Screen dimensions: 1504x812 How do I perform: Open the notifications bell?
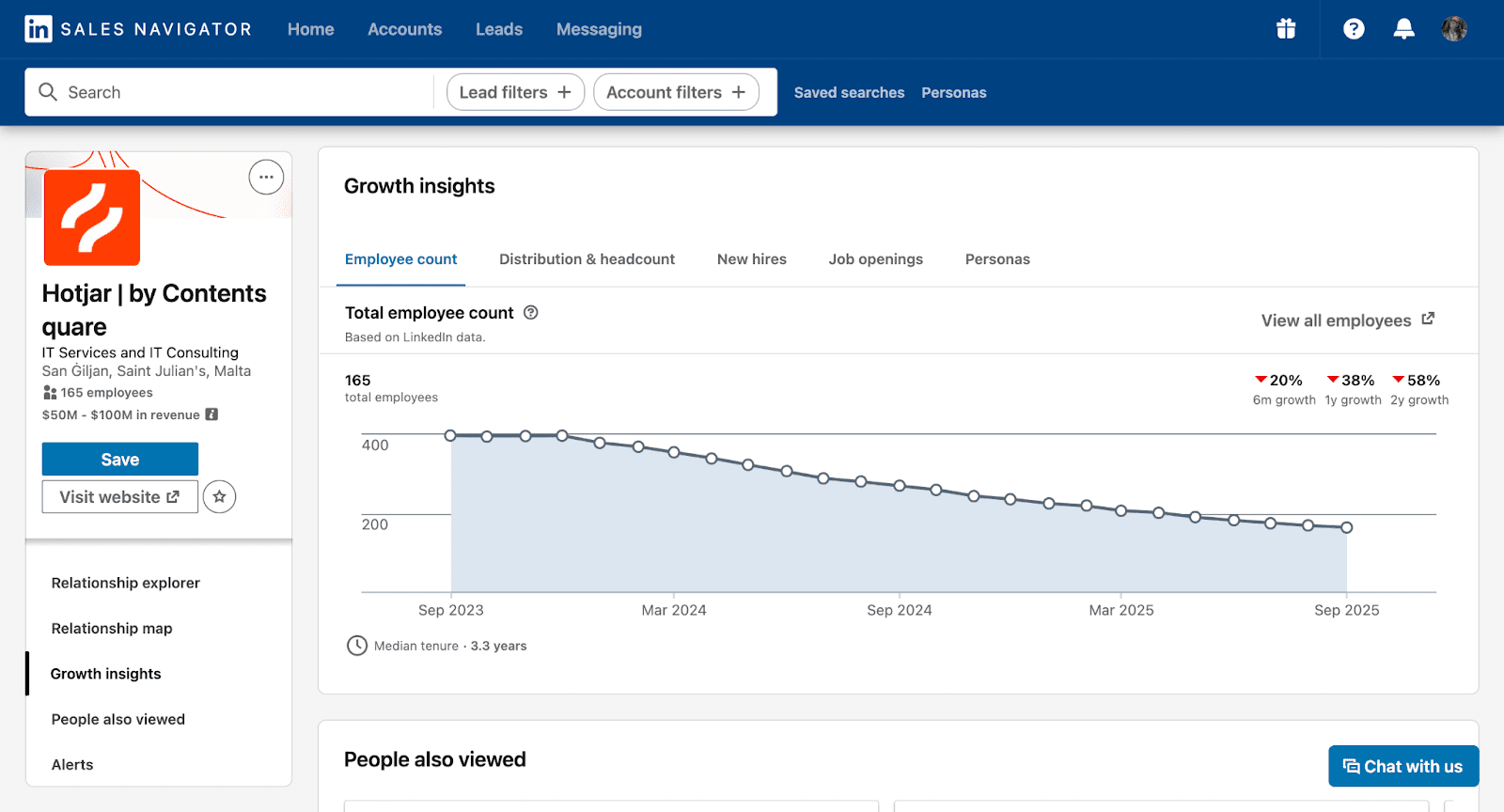click(1403, 29)
